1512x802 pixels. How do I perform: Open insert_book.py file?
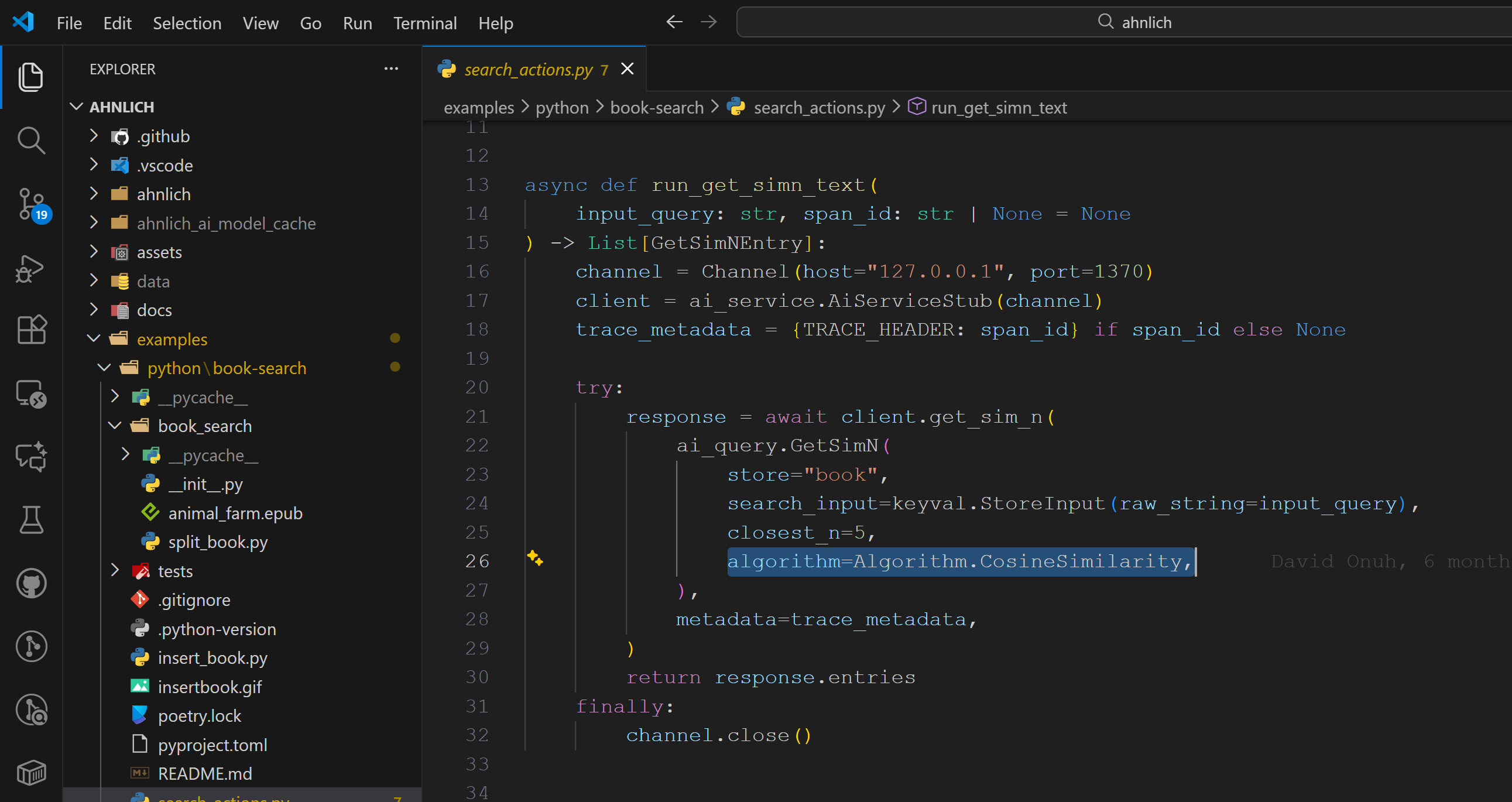212,657
